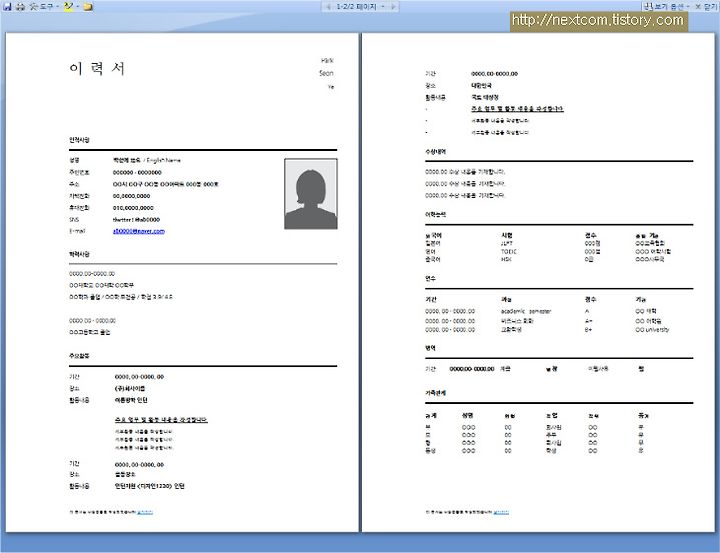Click the TOEIC entry in language table
This screenshot has height=553, width=720.
(x=509, y=252)
